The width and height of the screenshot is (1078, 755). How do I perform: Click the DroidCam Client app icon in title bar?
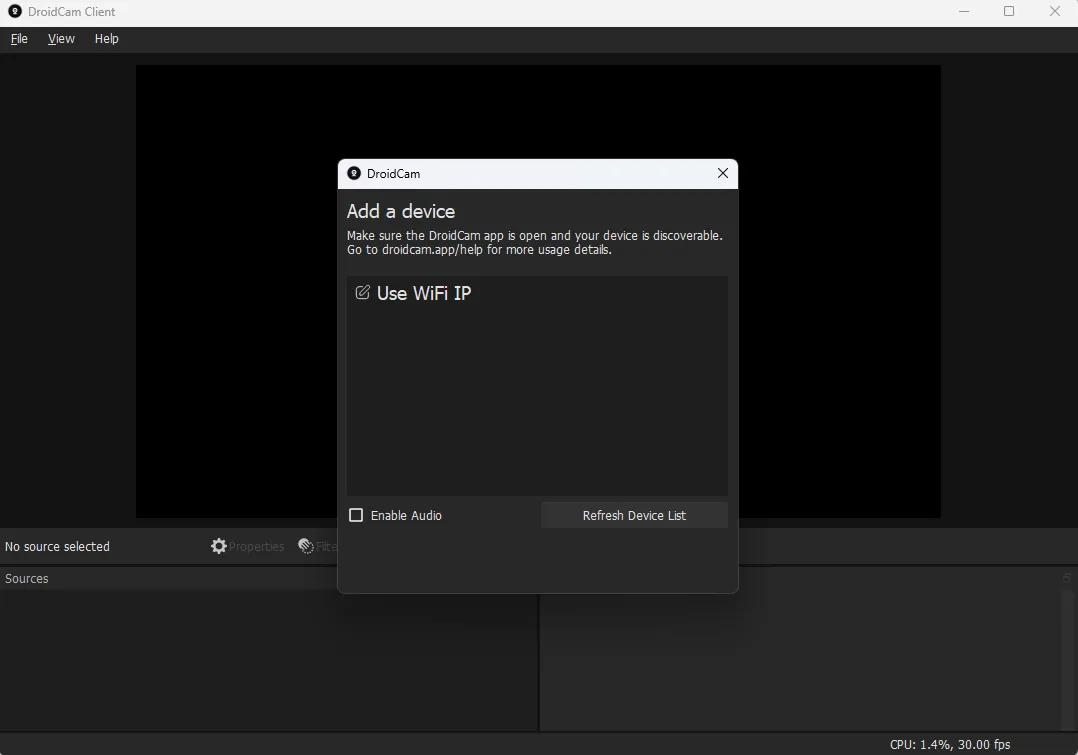tap(14, 12)
